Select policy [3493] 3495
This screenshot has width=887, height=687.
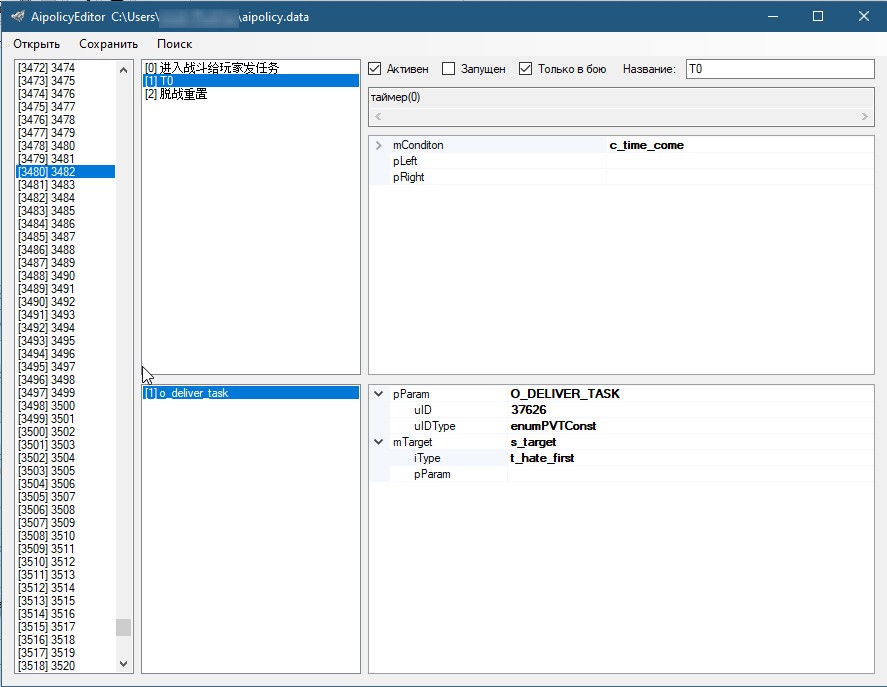point(66,341)
